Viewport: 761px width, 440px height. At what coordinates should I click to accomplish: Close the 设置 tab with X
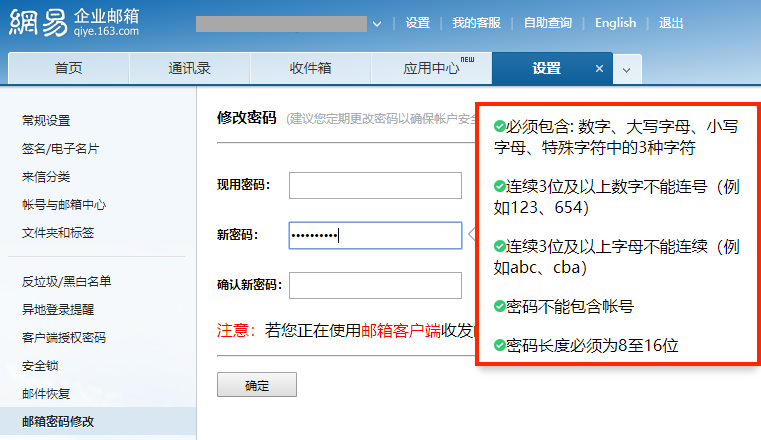pos(599,69)
